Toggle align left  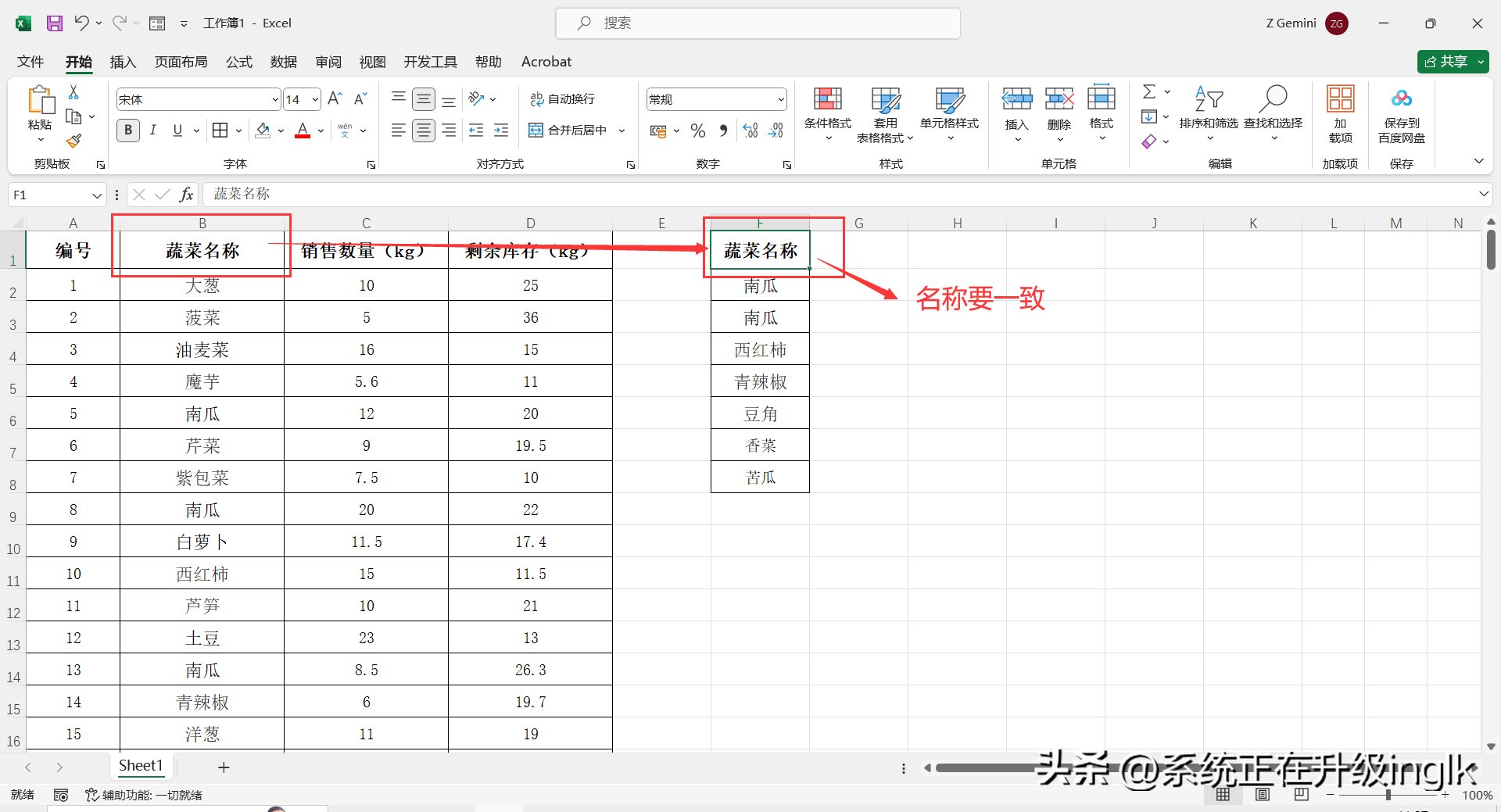click(399, 131)
